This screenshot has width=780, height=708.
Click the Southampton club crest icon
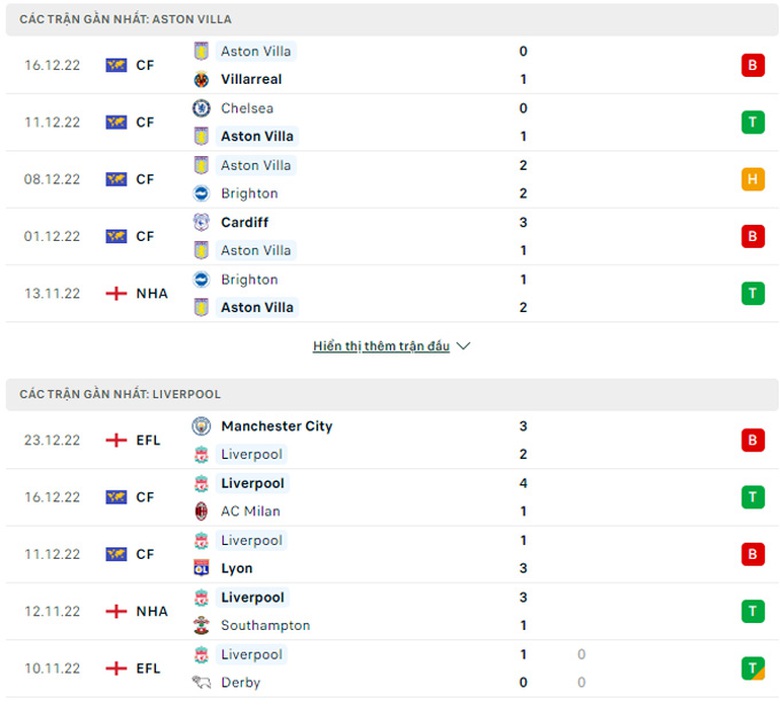click(x=201, y=625)
